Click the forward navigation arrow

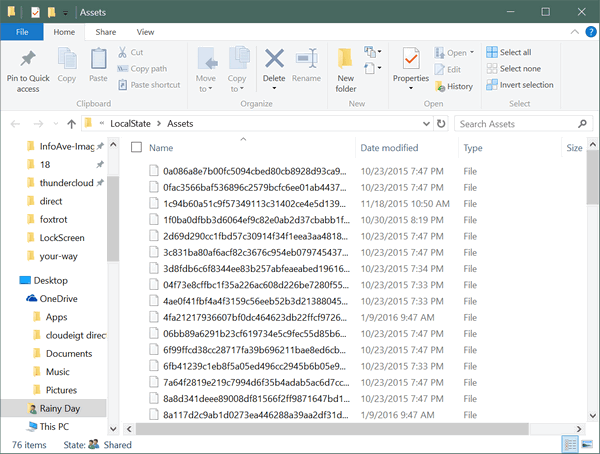tap(38, 124)
